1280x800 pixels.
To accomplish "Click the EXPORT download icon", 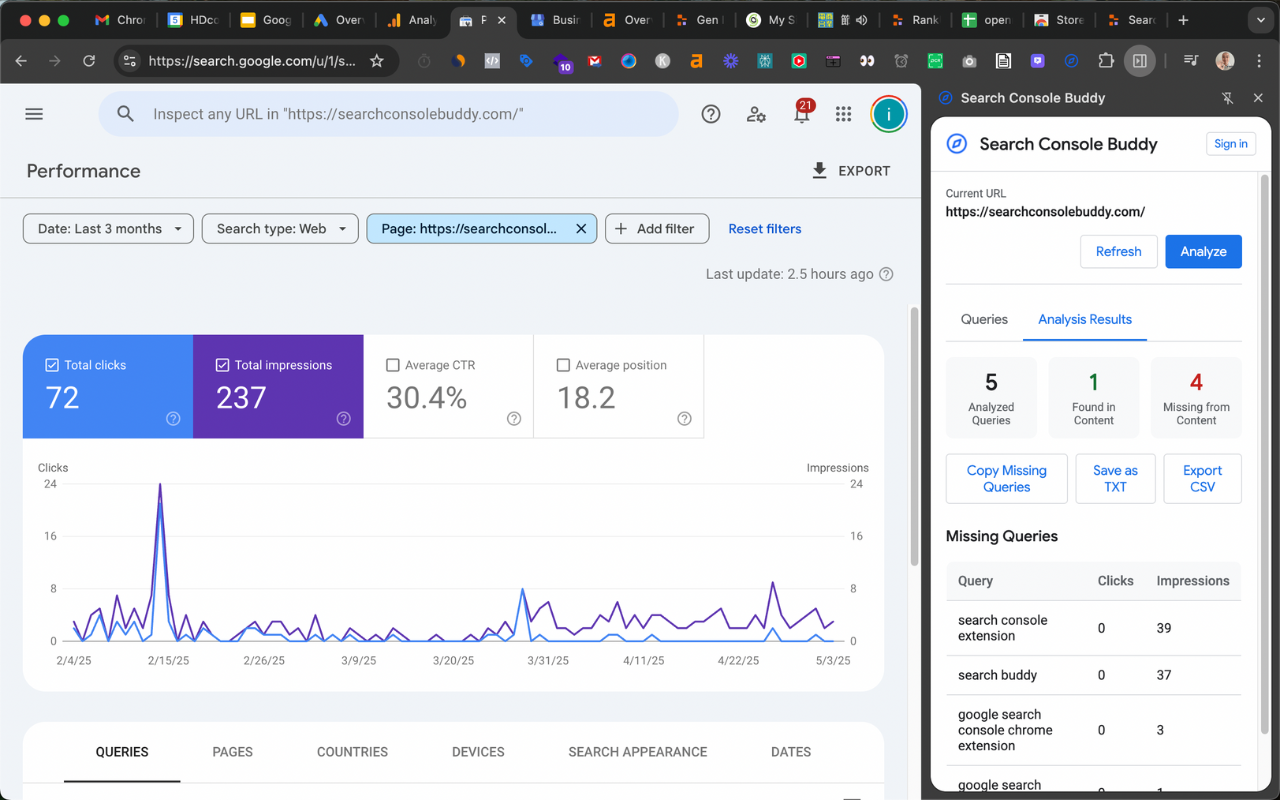I will point(820,170).
